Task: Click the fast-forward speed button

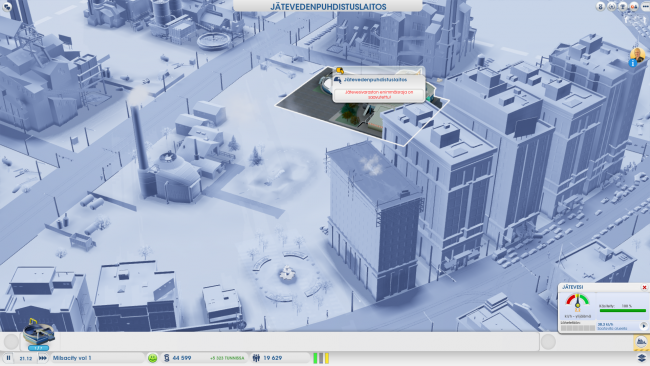Action: pos(43,358)
